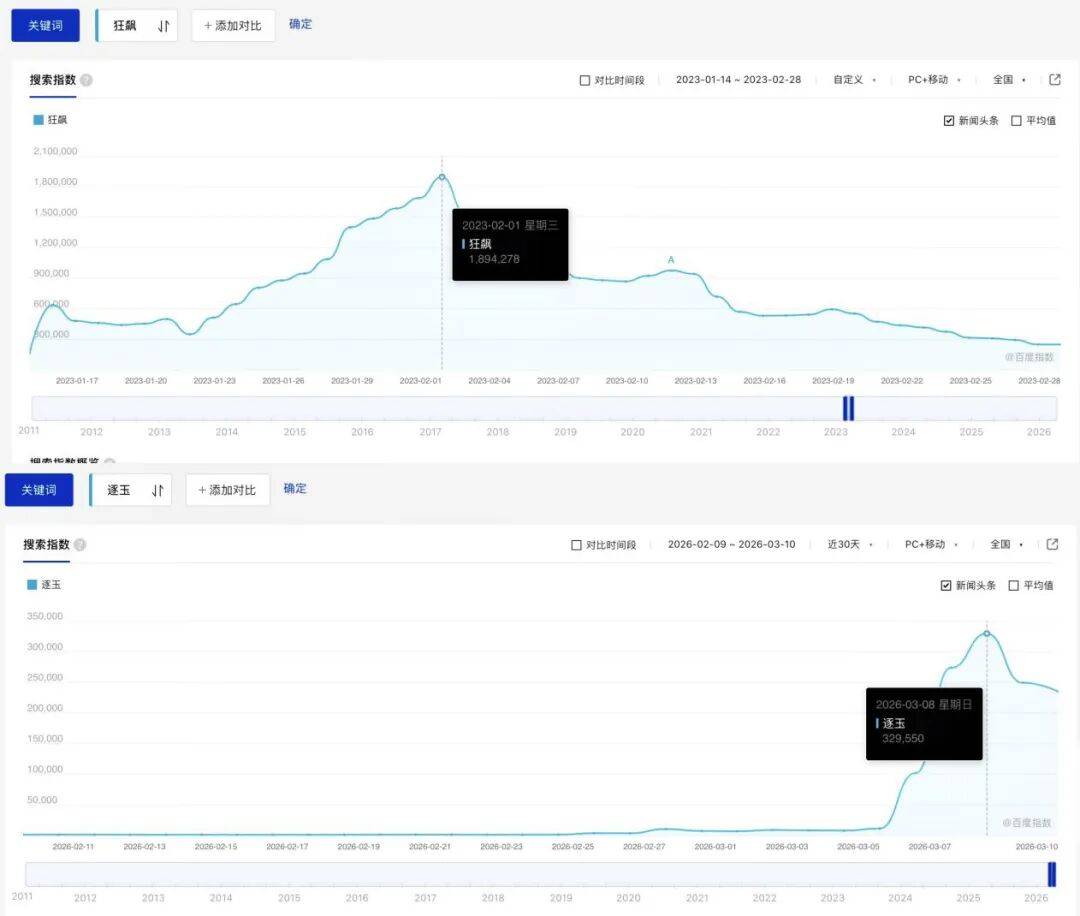Click export icon in bottom chart header
Image resolution: width=1080 pixels, height=916 pixels.
coord(1052,544)
